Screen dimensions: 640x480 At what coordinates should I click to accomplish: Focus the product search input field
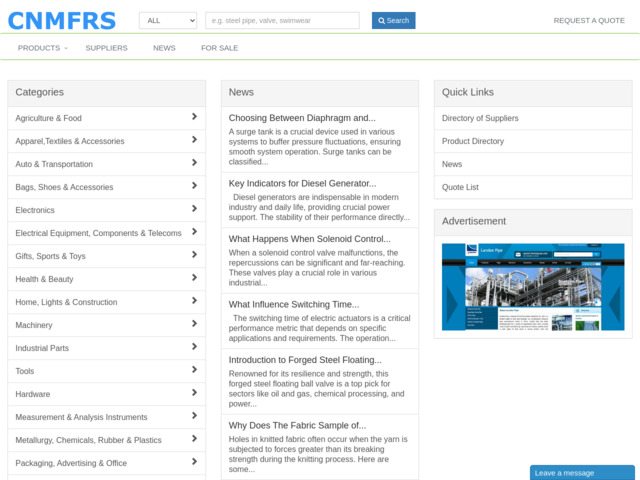point(282,20)
